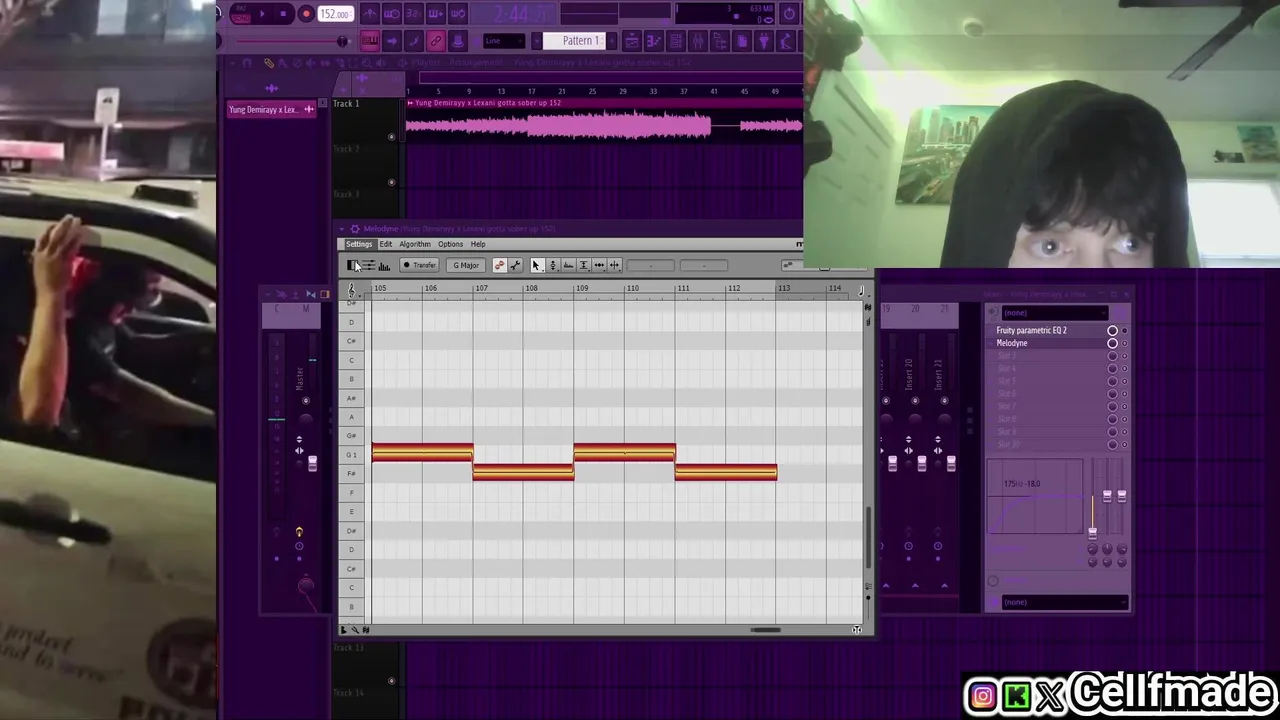
Task: Click Melodyne correction wrench tool icon
Action: pyautogui.click(x=515, y=265)
